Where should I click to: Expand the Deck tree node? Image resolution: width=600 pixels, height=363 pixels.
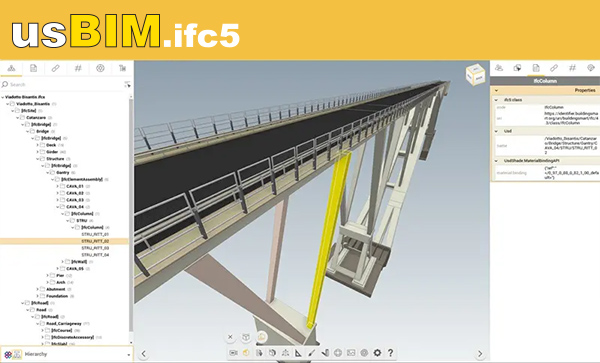point(38,145)
